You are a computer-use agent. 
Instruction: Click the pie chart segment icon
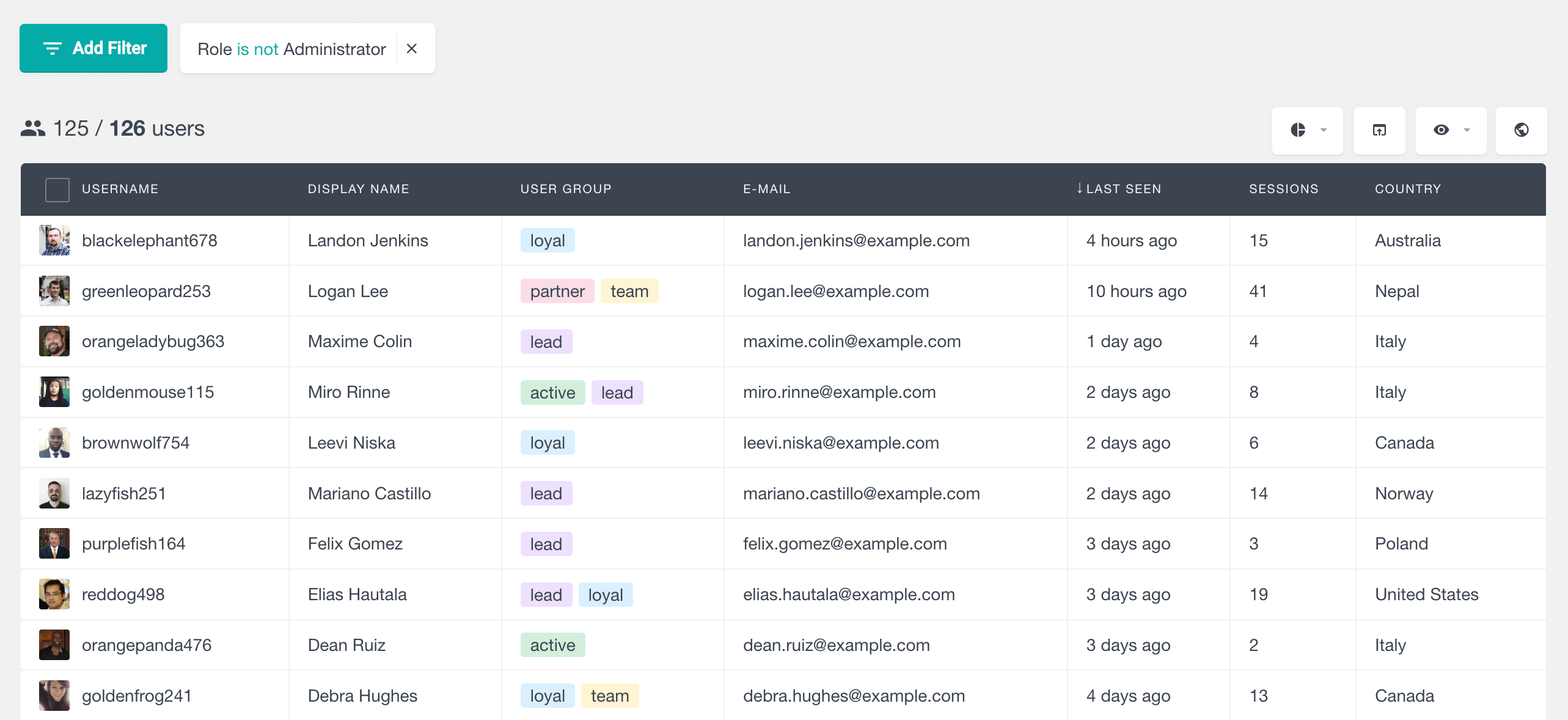click(1297, 130)
